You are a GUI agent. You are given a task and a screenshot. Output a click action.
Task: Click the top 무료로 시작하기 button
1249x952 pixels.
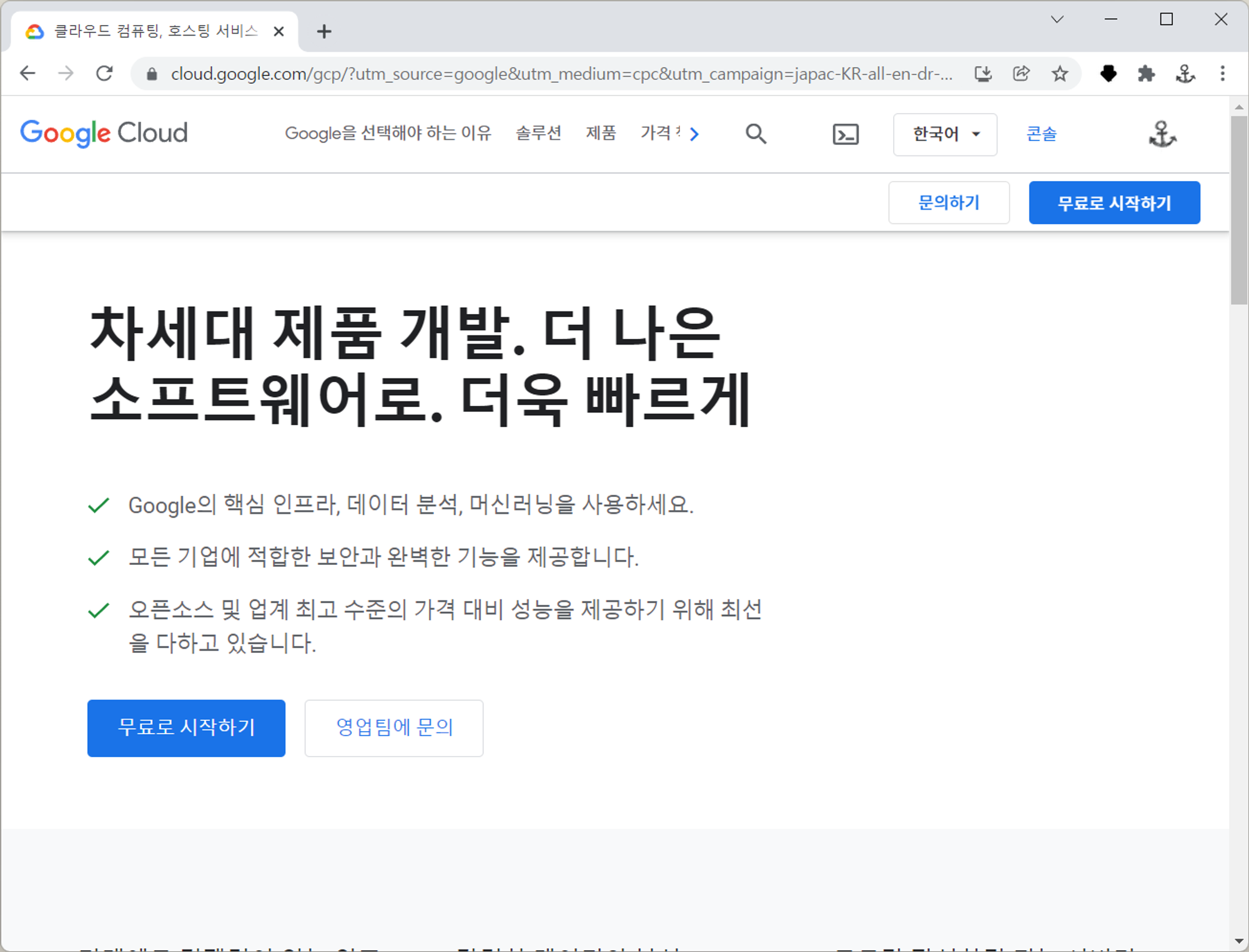pyautogui.click(x=1114, y=202)
